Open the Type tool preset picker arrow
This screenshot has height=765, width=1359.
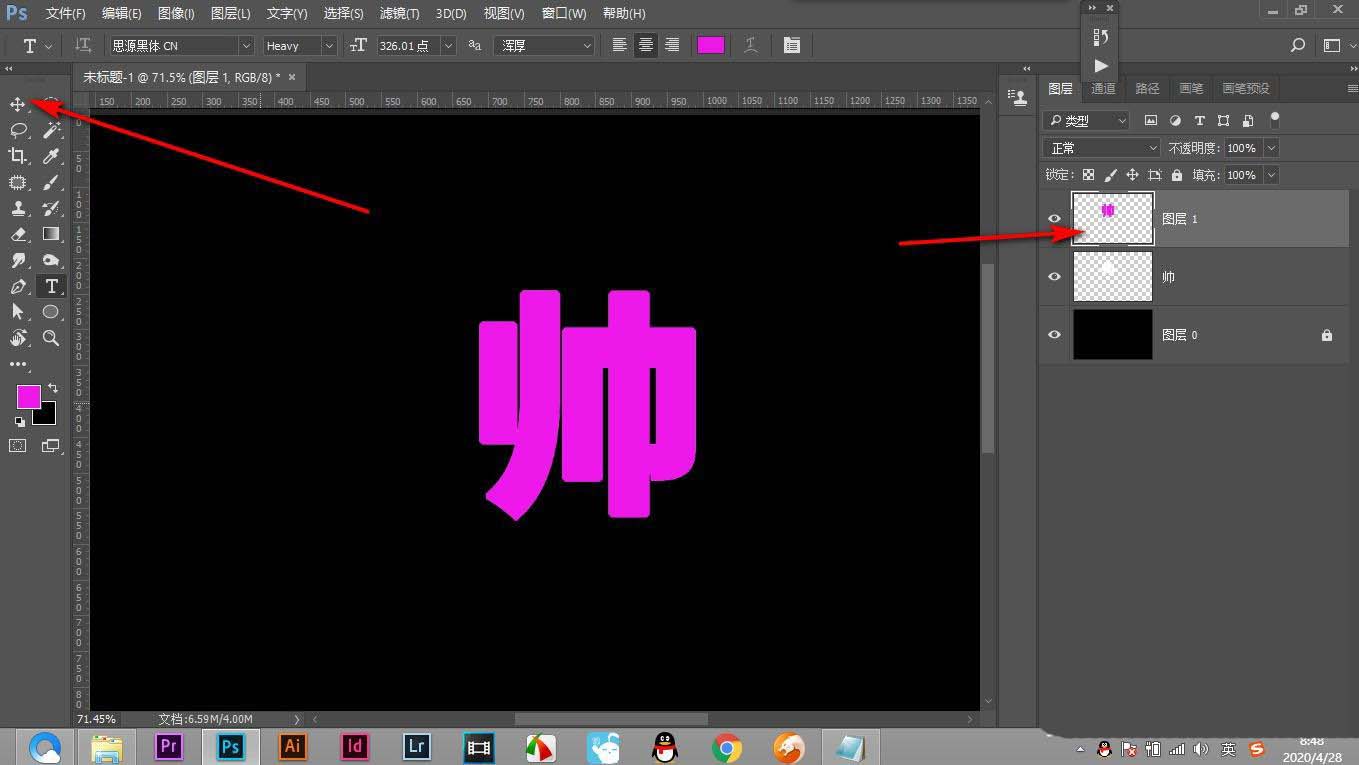coord(48,46)
